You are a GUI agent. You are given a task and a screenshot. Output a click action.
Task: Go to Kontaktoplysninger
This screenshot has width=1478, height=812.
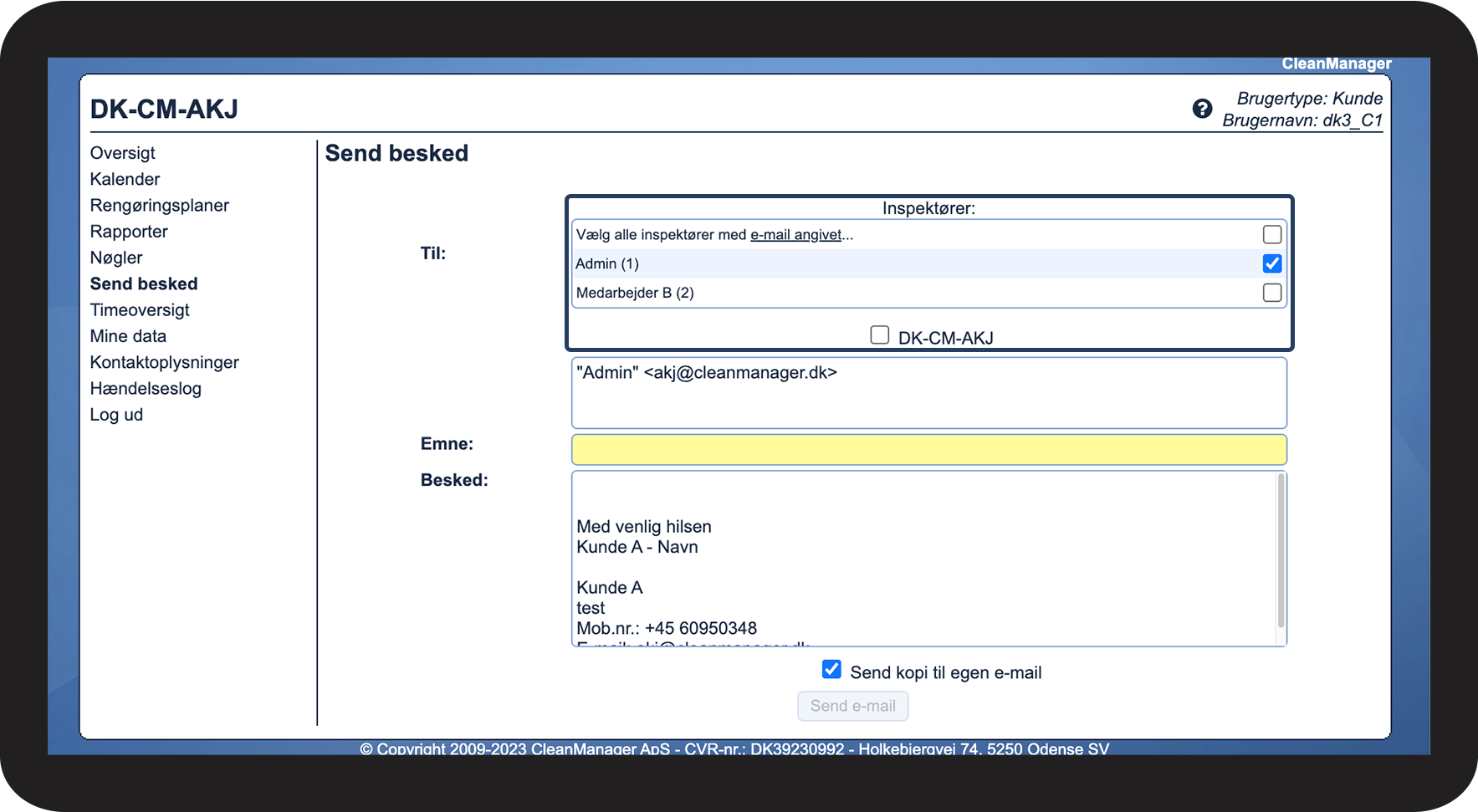click(x=164, y=362)
